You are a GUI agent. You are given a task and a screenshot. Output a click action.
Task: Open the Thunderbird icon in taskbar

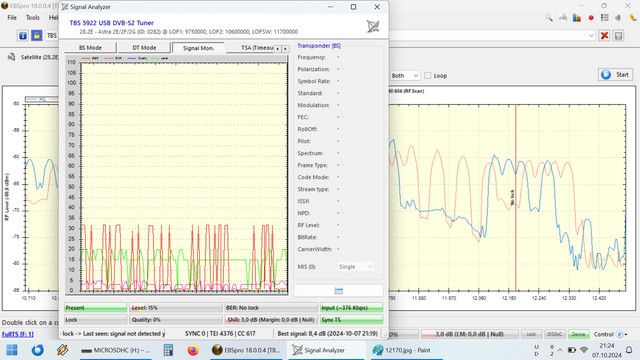[38, 350]
